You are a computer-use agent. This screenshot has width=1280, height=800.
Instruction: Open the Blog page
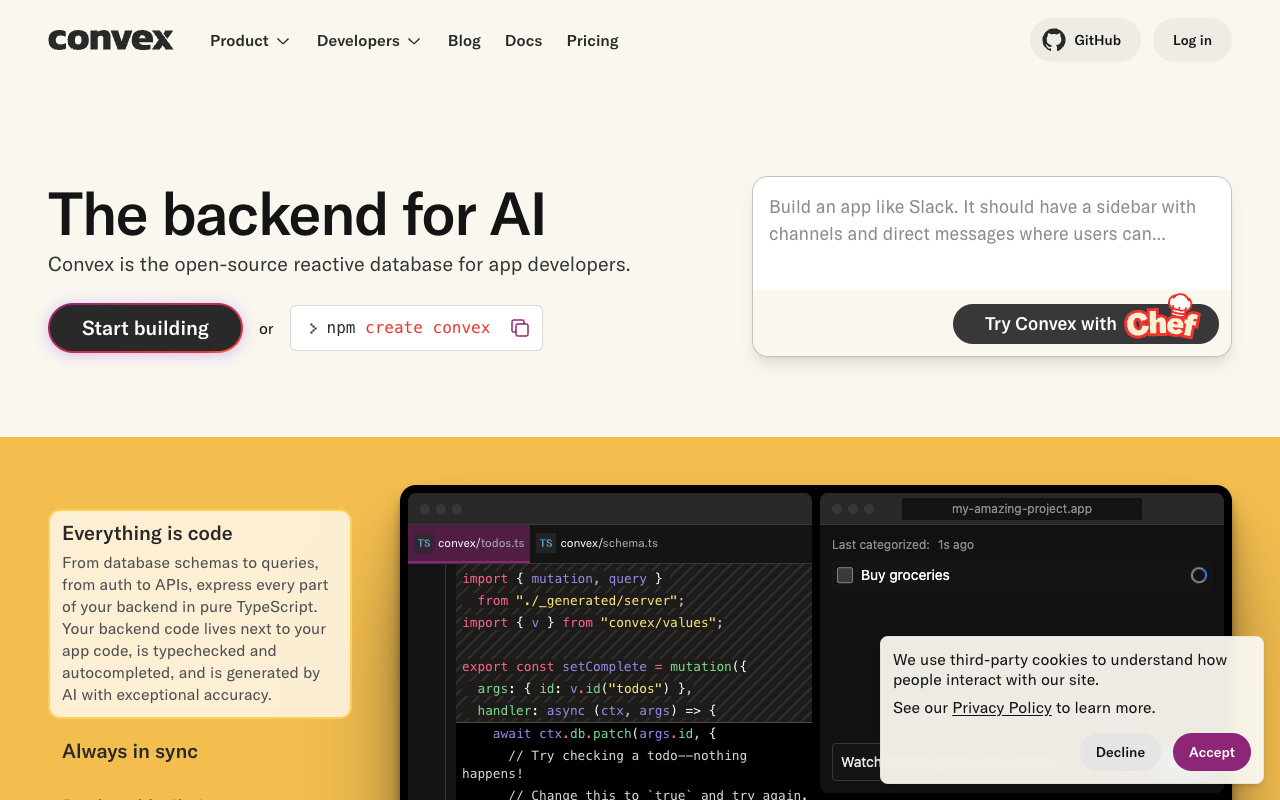[464, 40]
